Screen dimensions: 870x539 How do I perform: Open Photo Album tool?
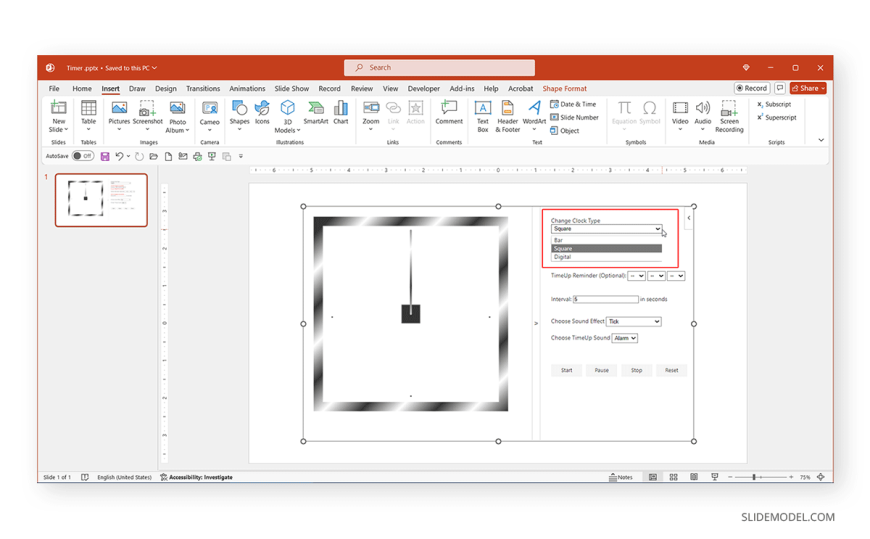pyautogui.click(x=178, y=117)
